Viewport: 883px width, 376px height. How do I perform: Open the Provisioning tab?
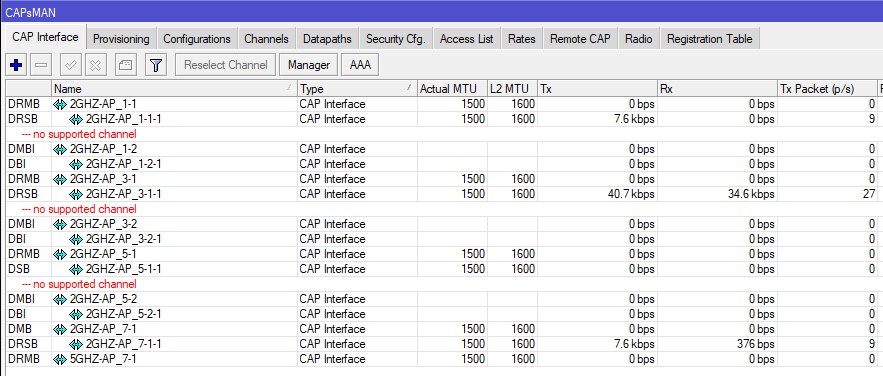point(121,39)
